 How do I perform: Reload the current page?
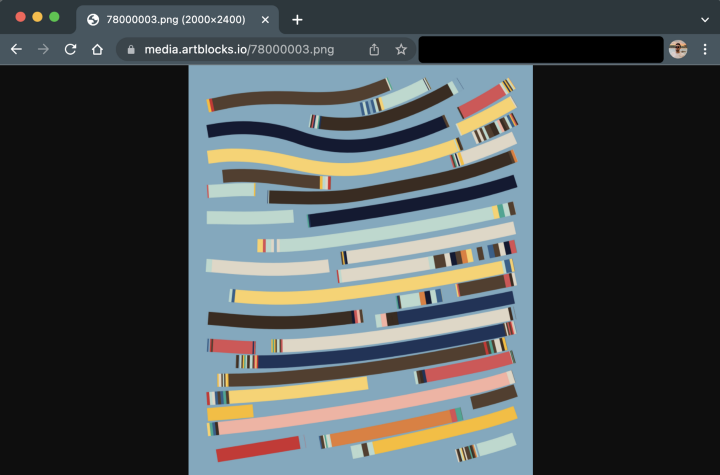tap(70, 49)
